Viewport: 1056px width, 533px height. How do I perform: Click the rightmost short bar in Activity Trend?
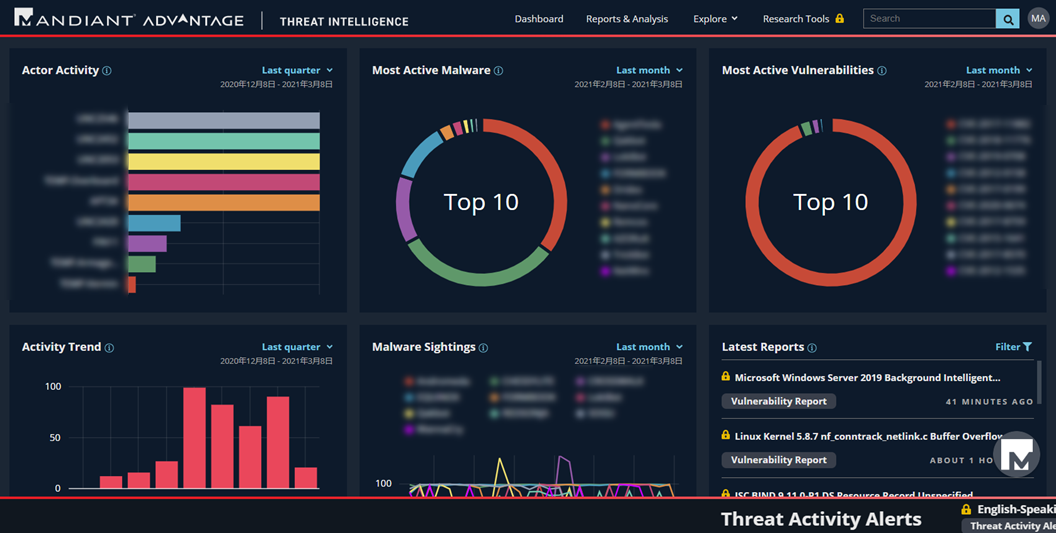tap(306, 478)
